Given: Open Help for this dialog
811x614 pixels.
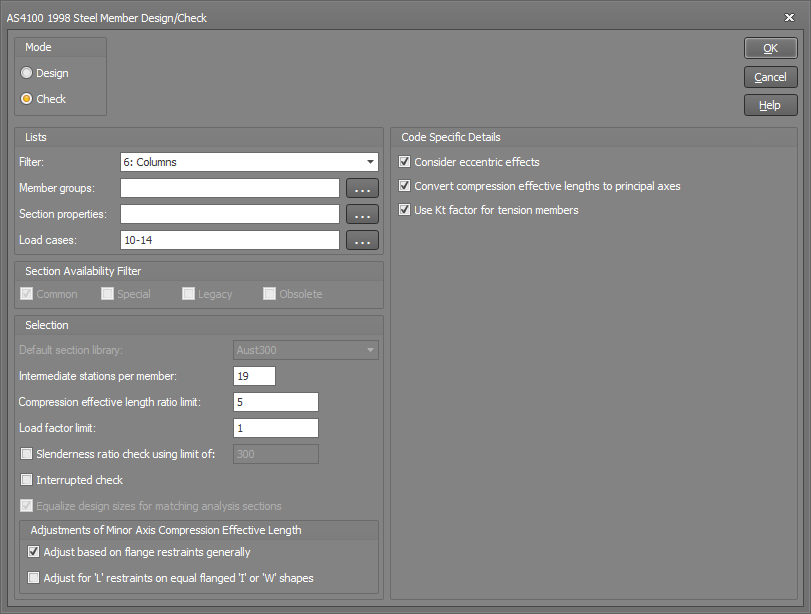Looking at the screenshot, I should pos(771,105).
